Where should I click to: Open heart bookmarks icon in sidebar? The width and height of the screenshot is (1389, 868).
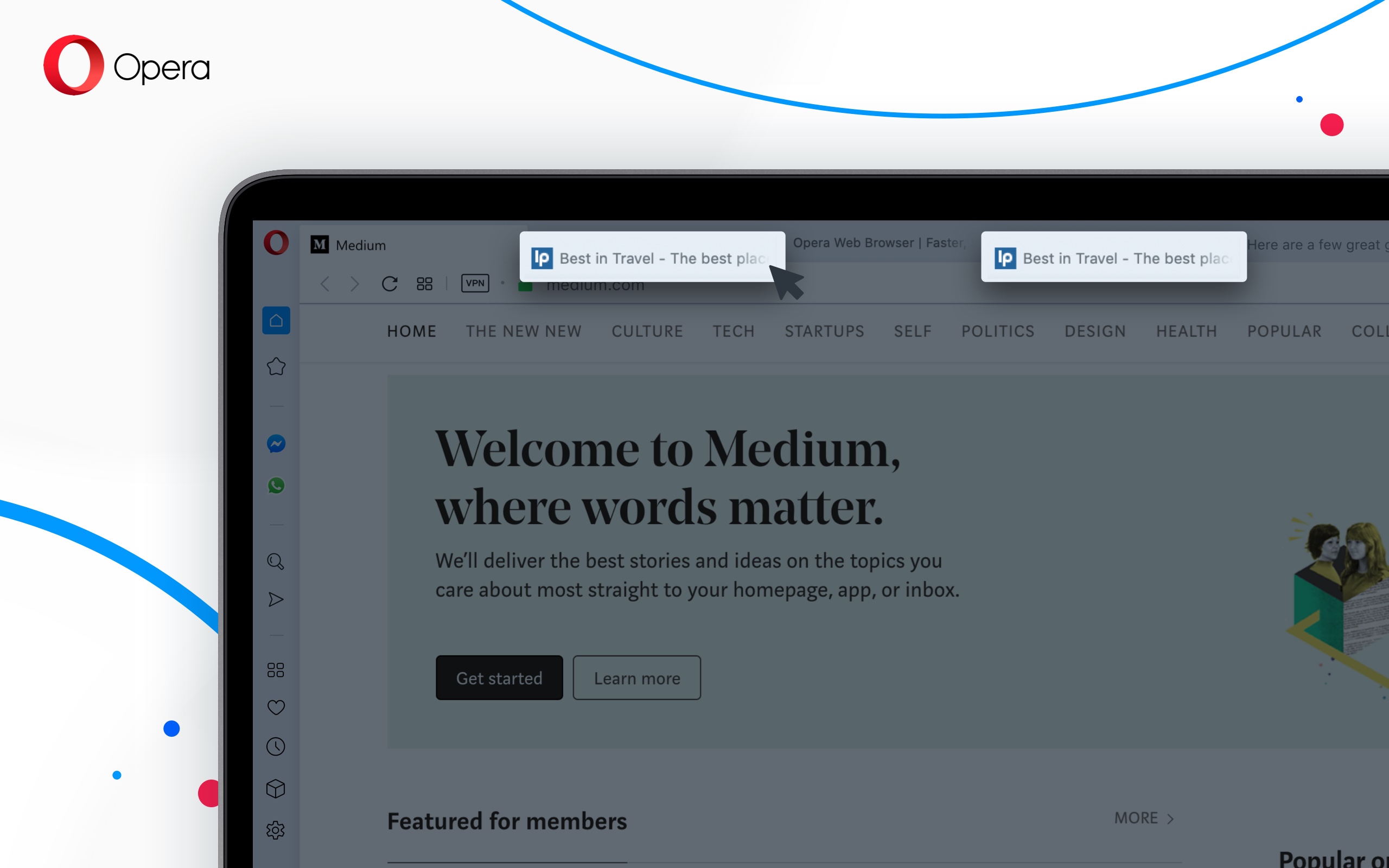point(276,707)
